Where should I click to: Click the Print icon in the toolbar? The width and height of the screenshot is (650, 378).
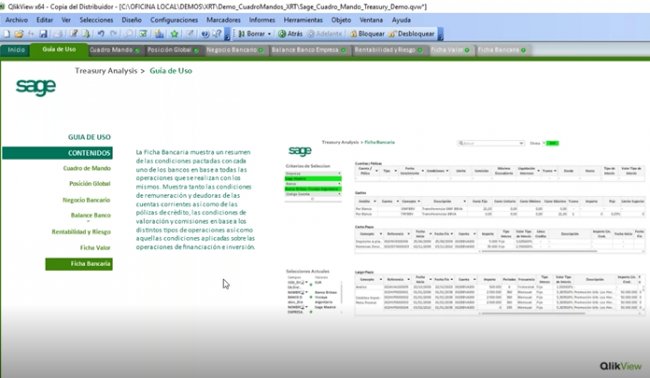[x=58, y=34]
